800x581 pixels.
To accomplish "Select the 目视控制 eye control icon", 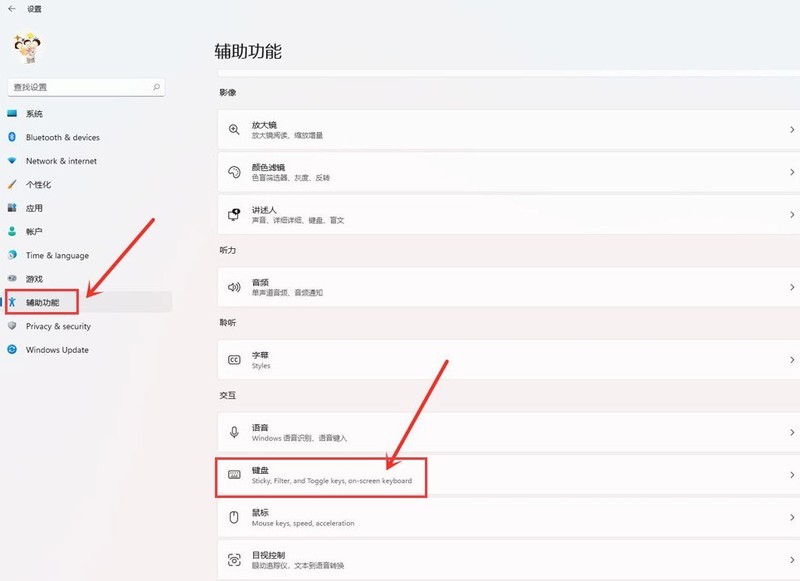I will click(x=234, y=560).
